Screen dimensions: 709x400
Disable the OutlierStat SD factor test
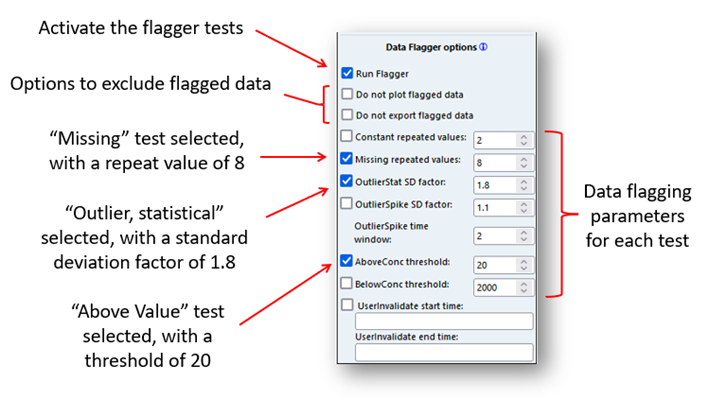tap(346, 181)
